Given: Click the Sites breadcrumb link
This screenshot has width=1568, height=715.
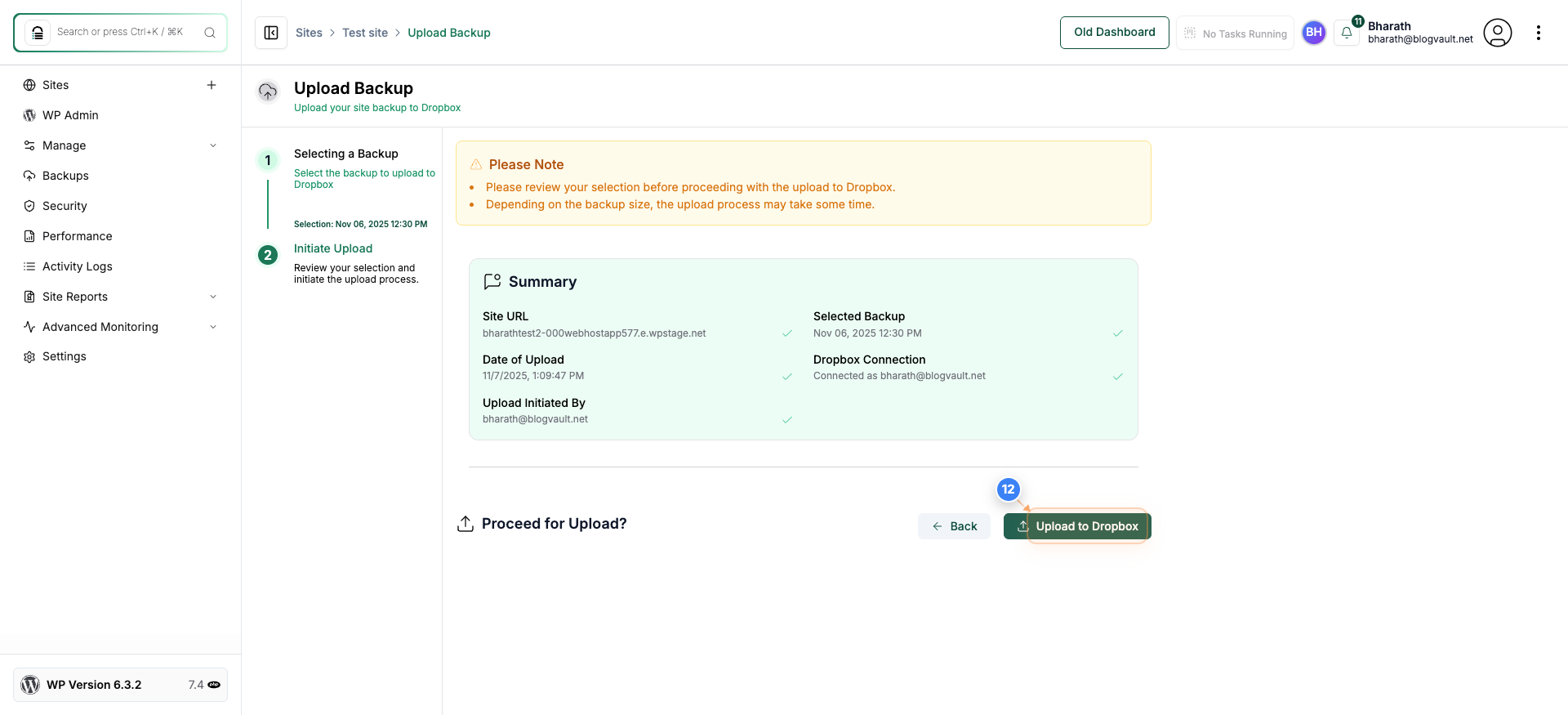Looking at the screenshot, I should pyautogui.click(x=309, y=33).
